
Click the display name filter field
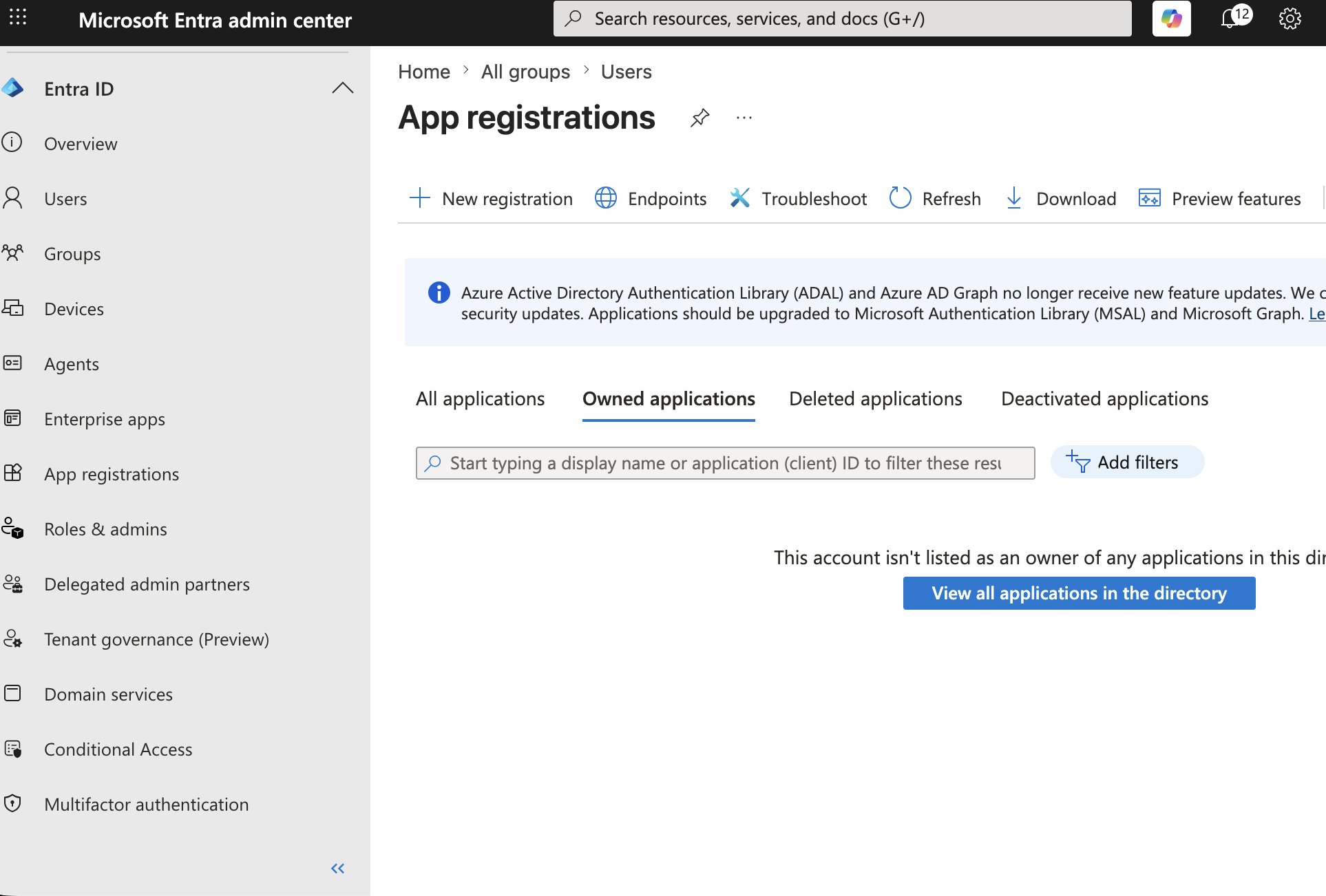tap(725, 463)
